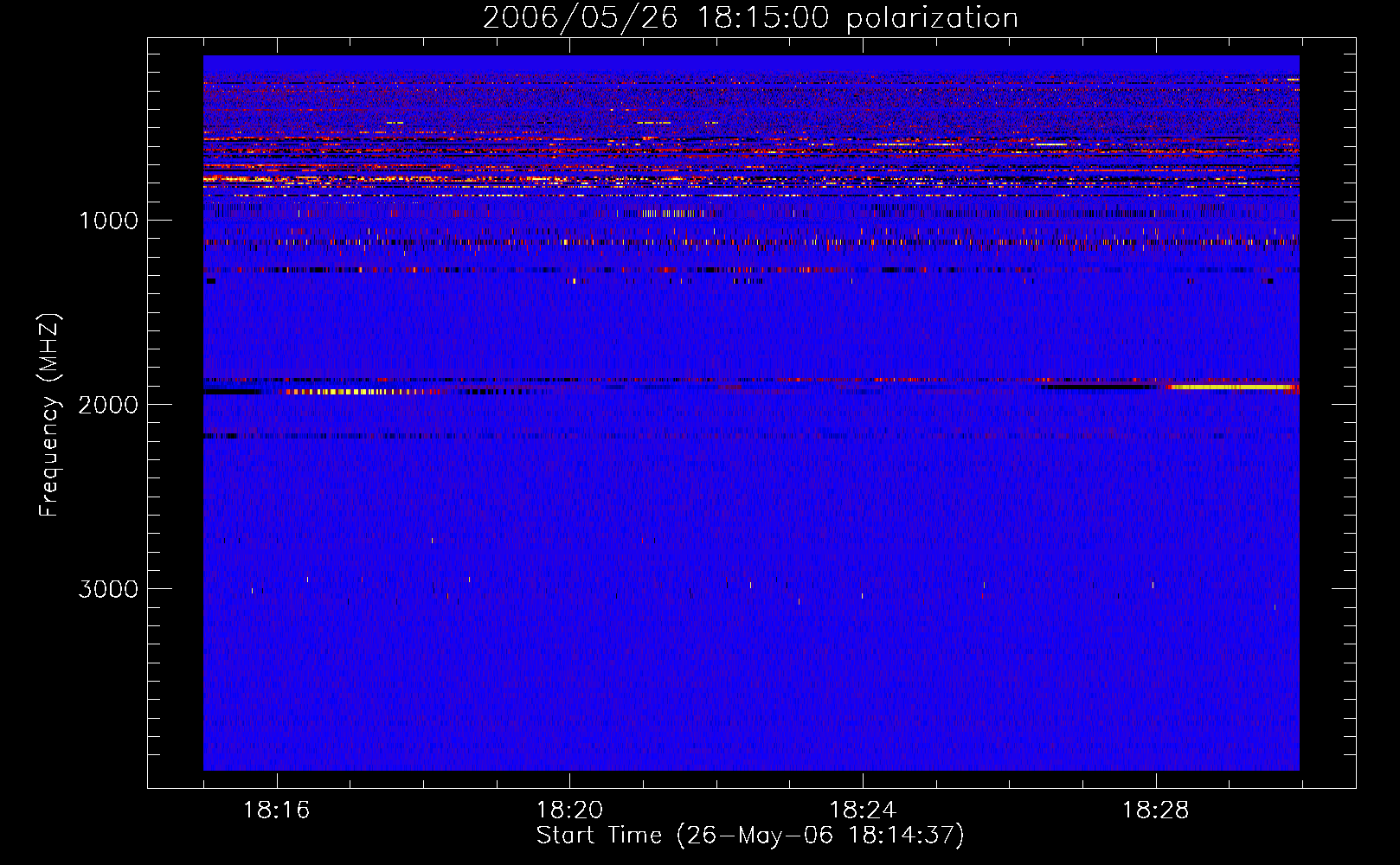
Task: Click the bright yellow emission band near 18:29
Action: (1233, 387)
